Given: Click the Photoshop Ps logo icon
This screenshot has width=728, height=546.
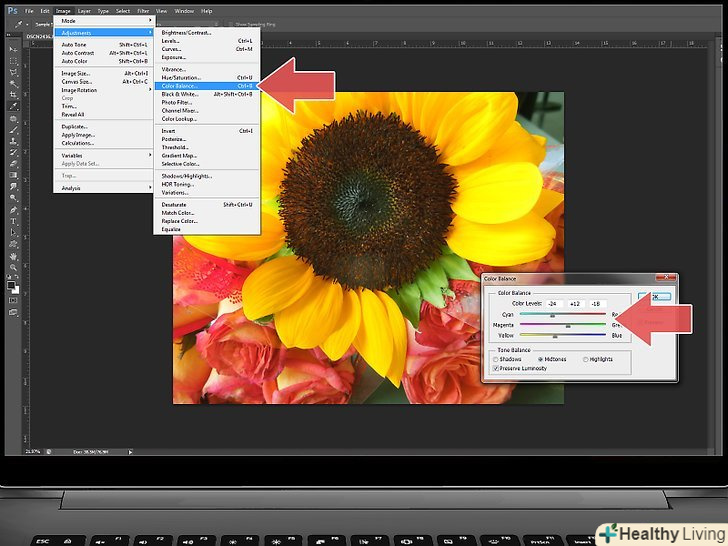Looking at the screenshot, I should [12, 10].
